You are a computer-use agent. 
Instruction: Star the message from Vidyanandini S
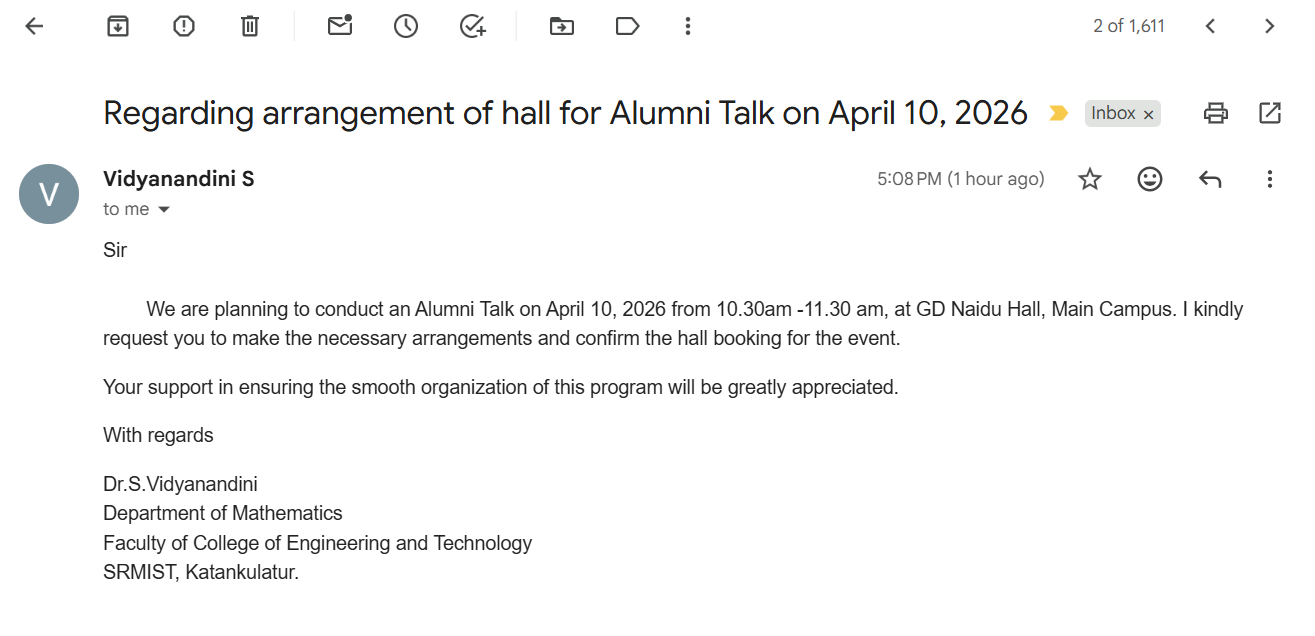(1090, 179)
